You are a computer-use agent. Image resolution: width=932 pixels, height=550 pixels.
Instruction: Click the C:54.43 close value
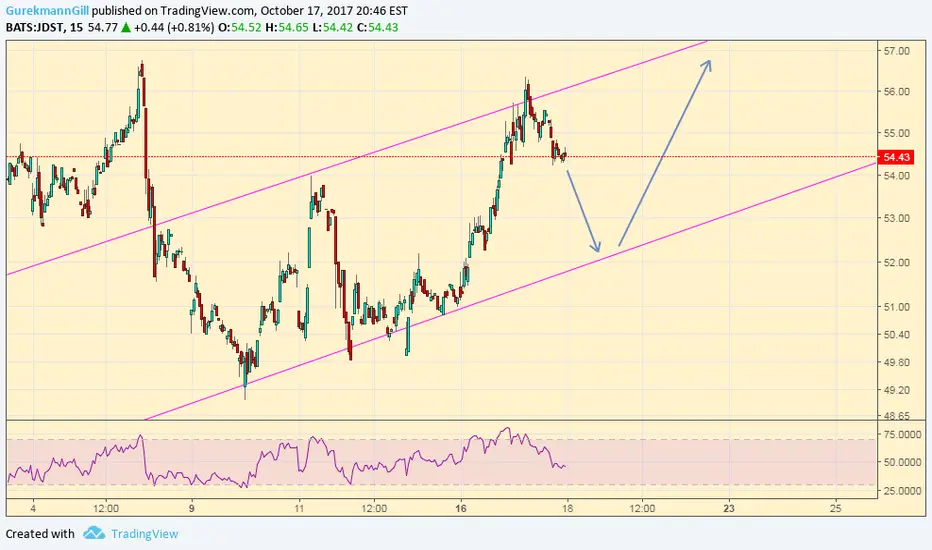[x=377, y=27]
